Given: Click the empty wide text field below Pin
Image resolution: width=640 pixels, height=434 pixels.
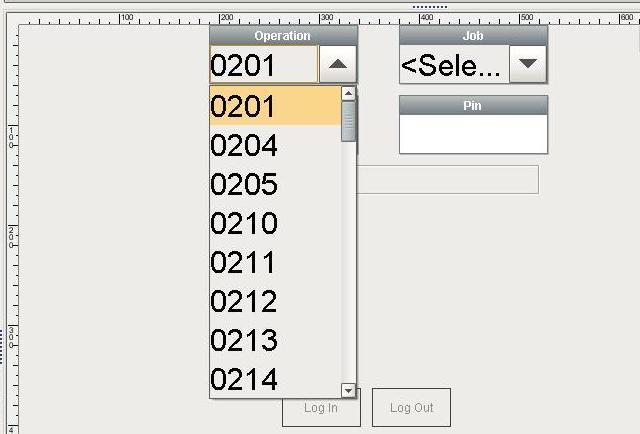Looking at the screenshot, I should (x=448, y=180).
